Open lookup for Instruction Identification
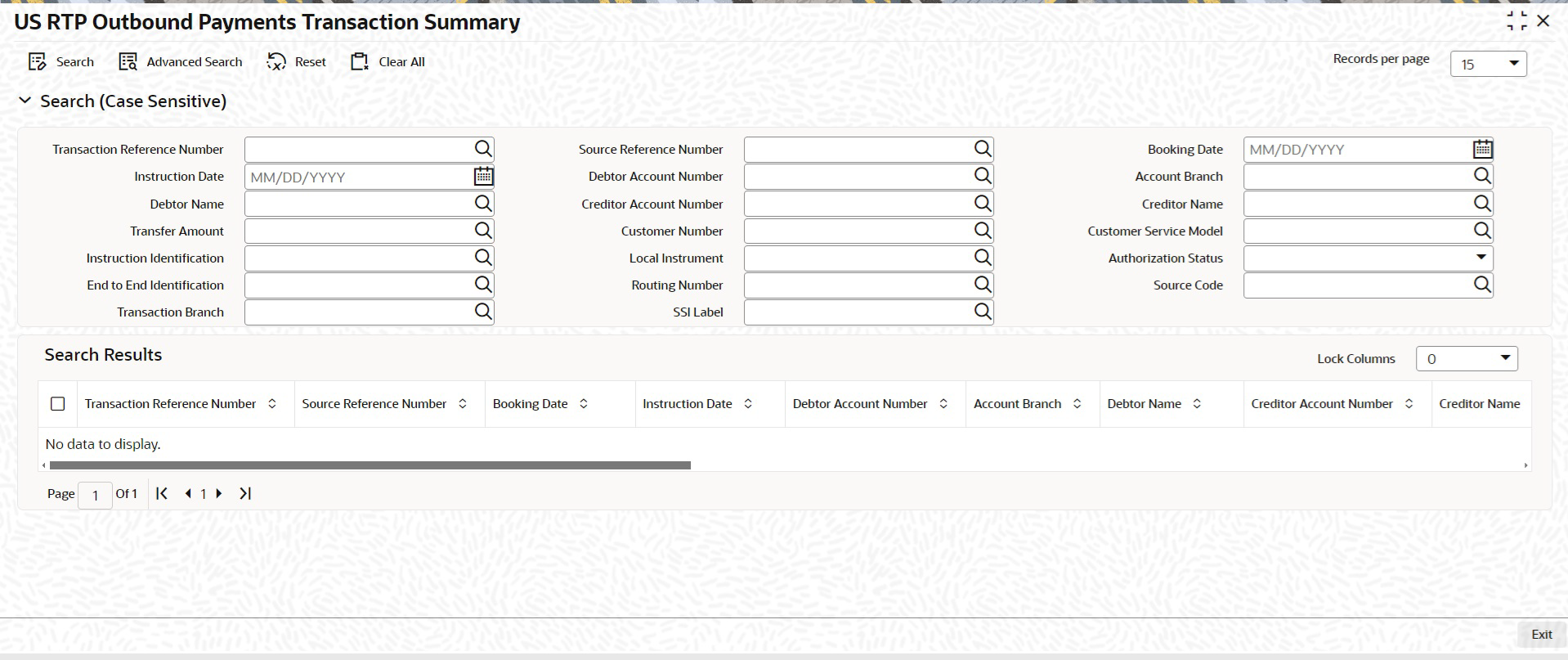Image resolution: width=1568 pixels, height=660 pixels. 483,258
